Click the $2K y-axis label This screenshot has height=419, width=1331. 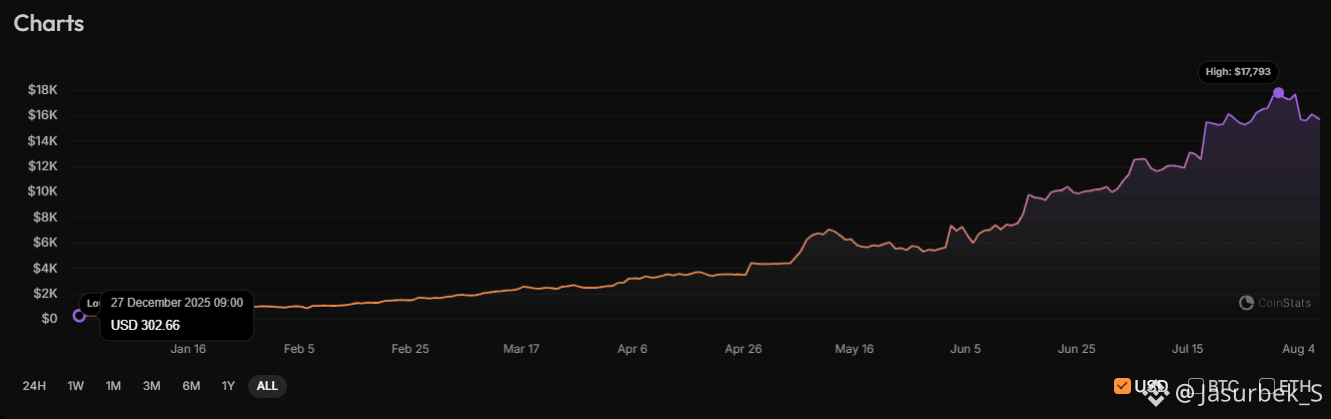[46, 293]
